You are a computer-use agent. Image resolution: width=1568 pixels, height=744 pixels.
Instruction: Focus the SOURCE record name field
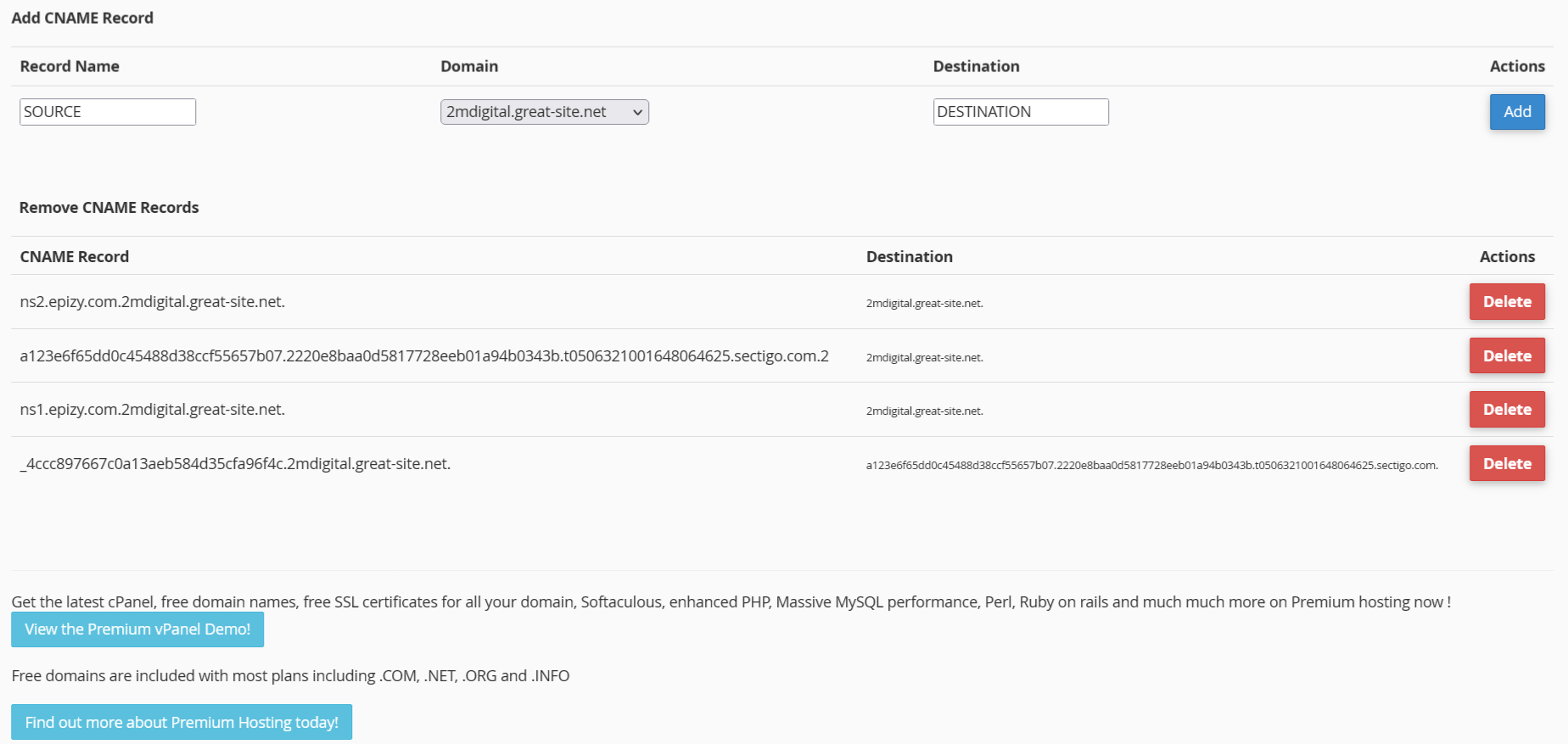coord(108,112)
